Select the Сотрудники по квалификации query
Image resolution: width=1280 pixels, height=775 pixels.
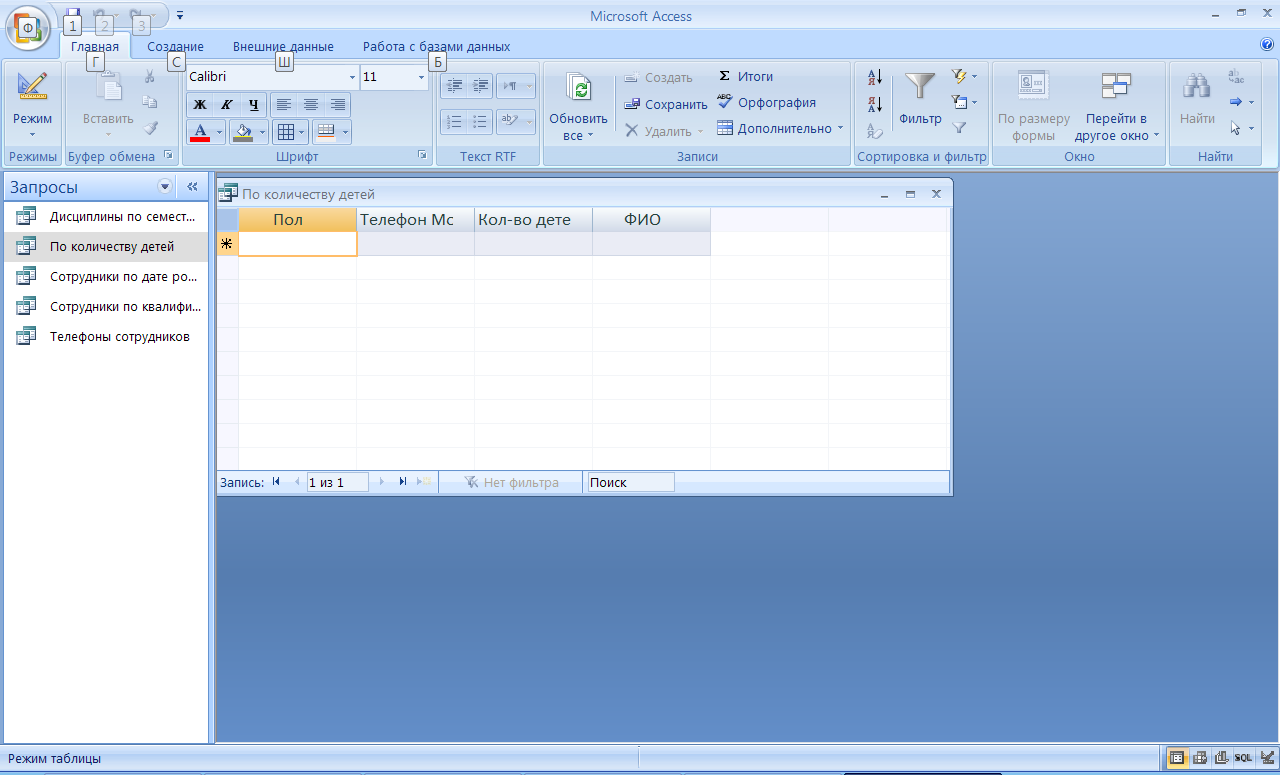tap(107, 307)
